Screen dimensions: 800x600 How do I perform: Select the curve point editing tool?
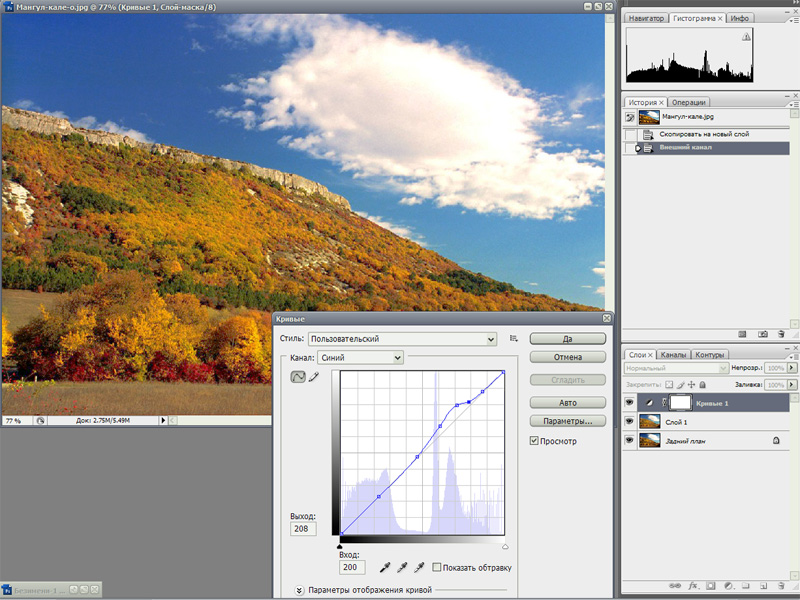tap(298, 377)
